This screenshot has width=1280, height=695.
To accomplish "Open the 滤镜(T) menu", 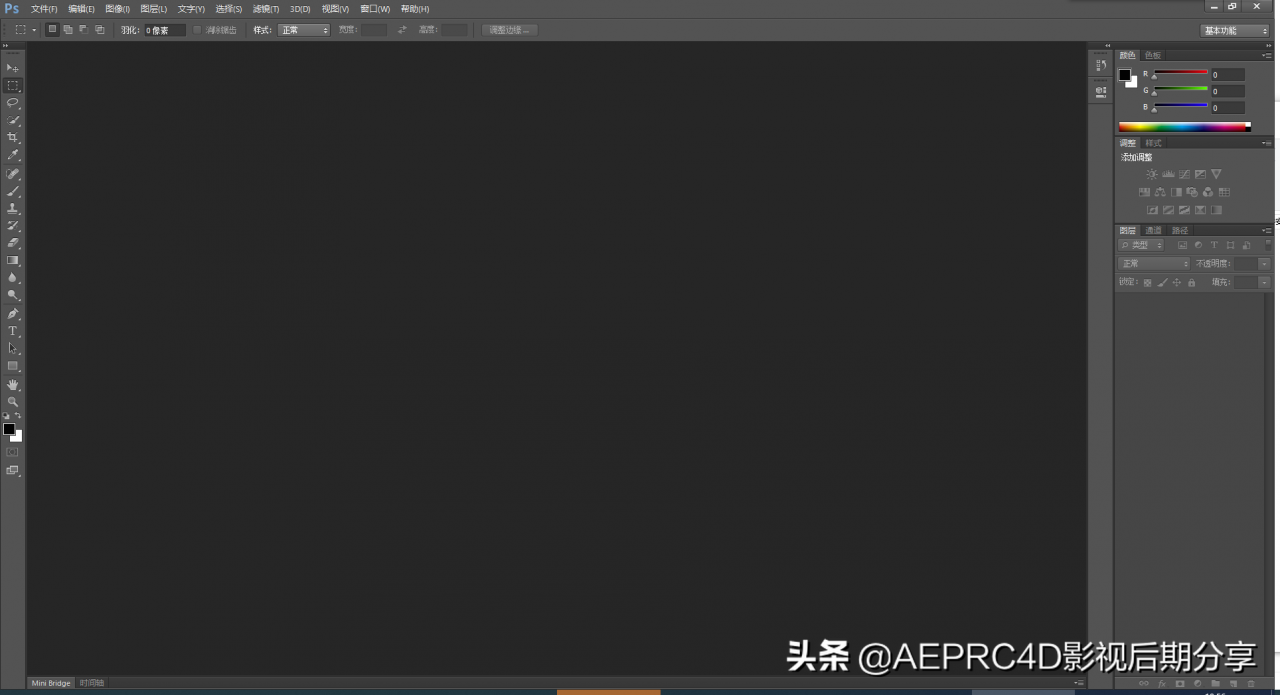I will [x=265, y=8].
